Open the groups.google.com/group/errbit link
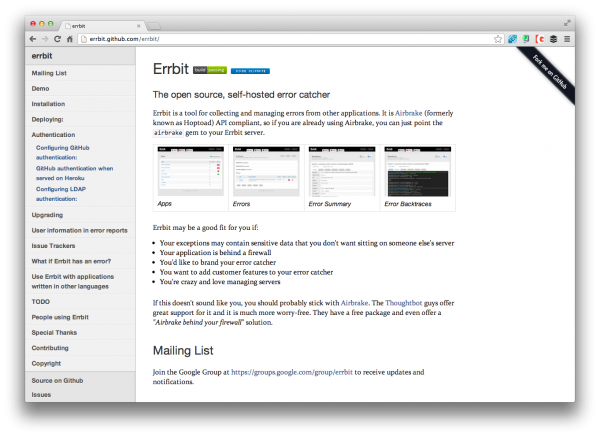Viewport: 600px width, 437px height. tap(292, 372)
